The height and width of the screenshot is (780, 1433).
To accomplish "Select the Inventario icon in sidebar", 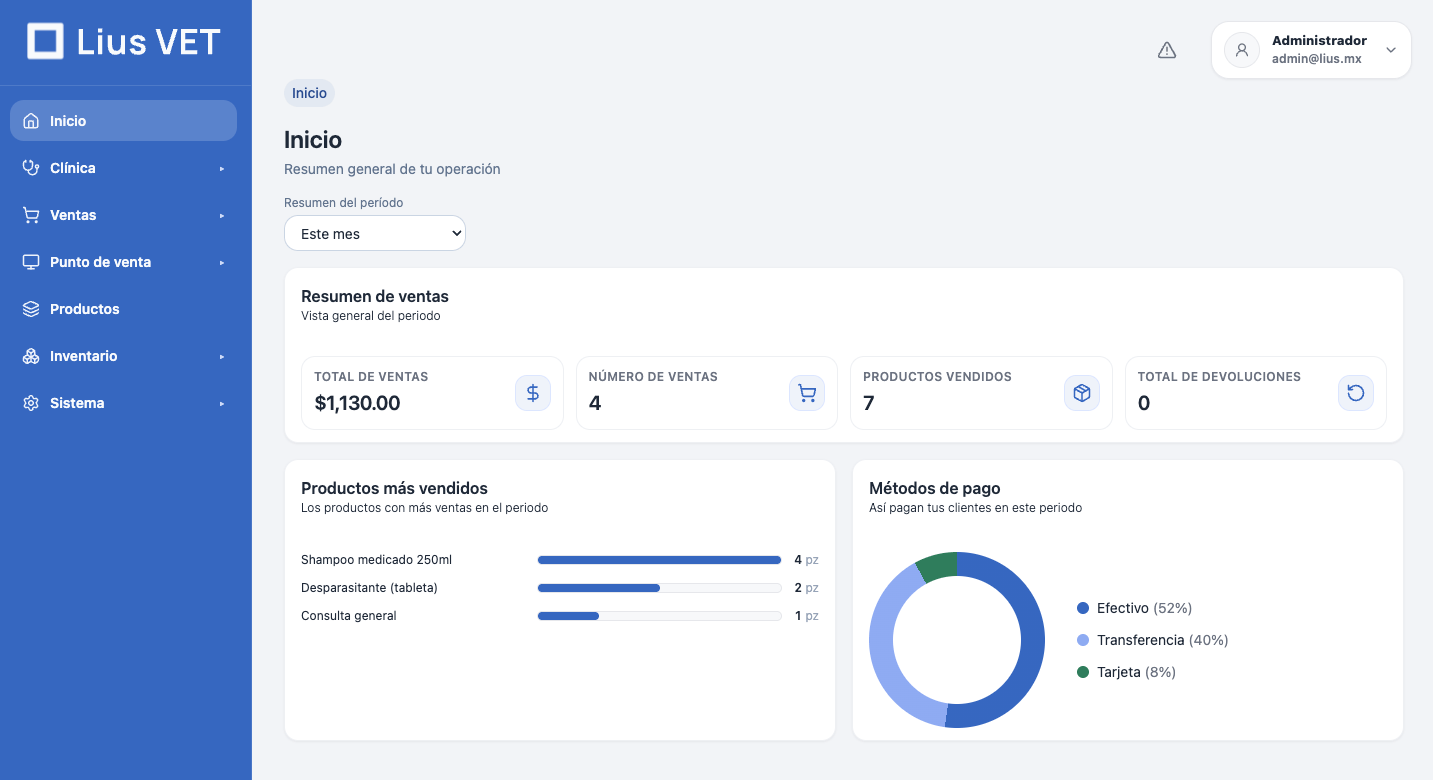I will pyautogui.click(x=31, y=355).
